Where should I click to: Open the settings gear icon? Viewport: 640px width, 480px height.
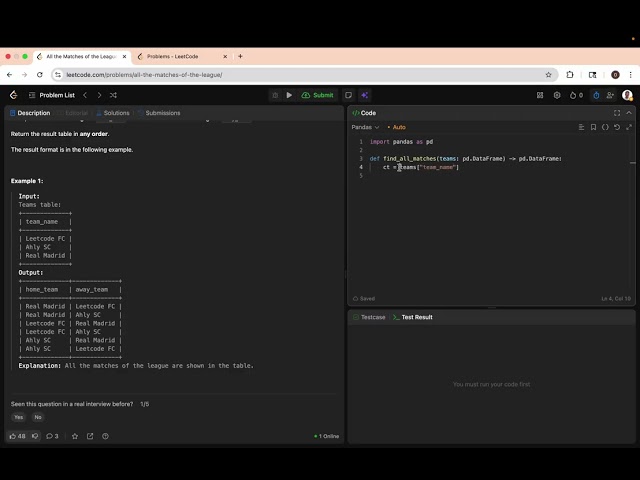[557, 95]
